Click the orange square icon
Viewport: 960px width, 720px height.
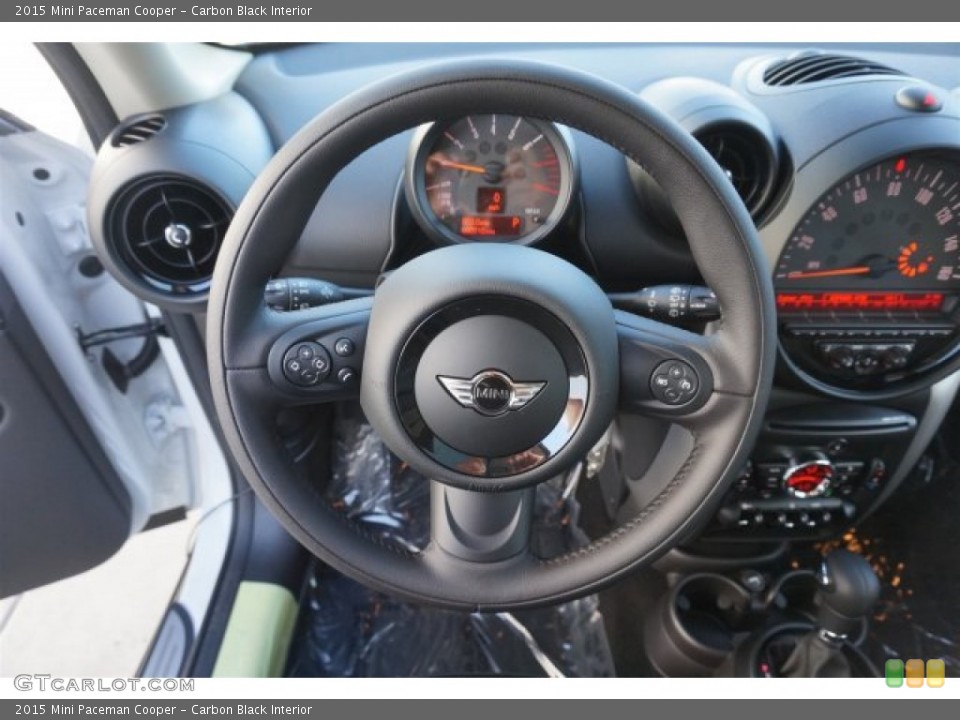(x=914, y=673)
